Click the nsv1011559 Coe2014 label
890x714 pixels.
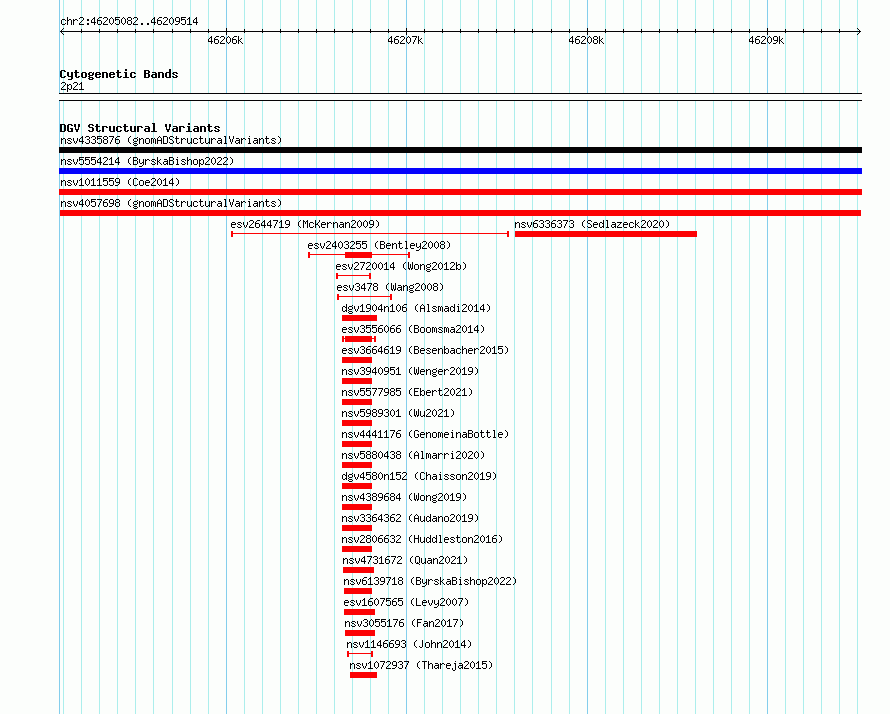120,182
